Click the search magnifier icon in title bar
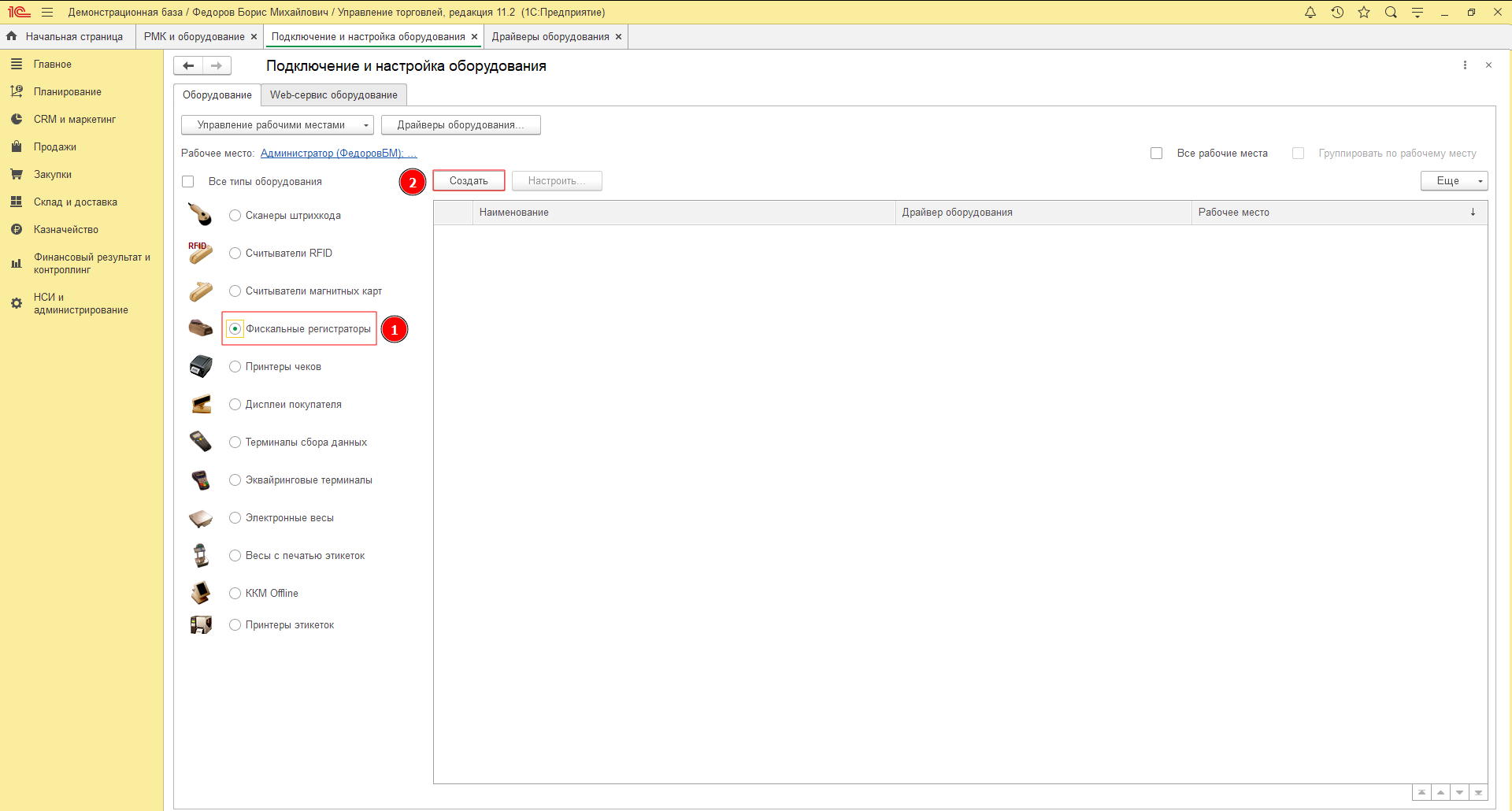 coord(1391,13)
